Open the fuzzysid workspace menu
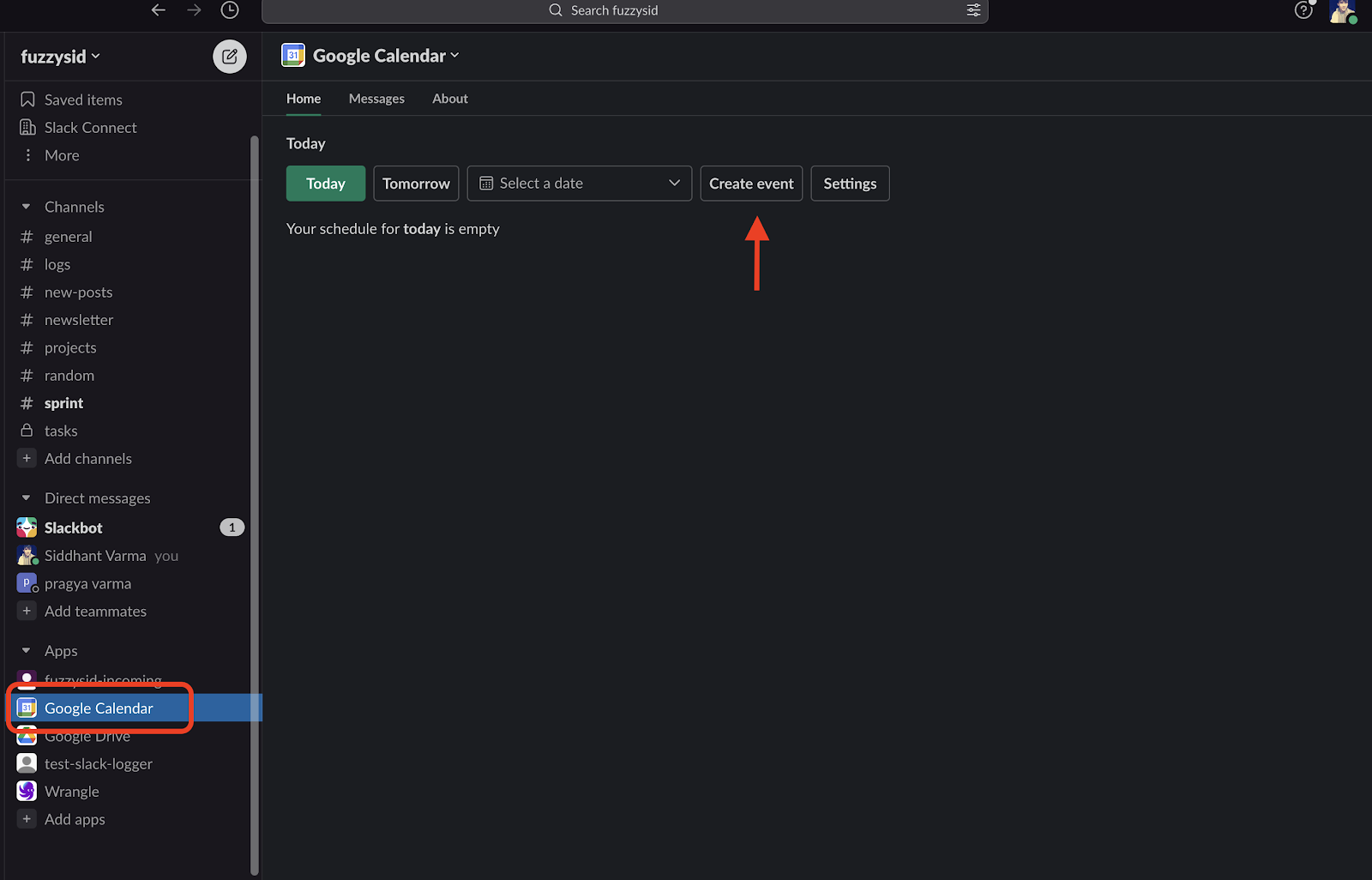1372x880 pixels. (x=60, y=57)
